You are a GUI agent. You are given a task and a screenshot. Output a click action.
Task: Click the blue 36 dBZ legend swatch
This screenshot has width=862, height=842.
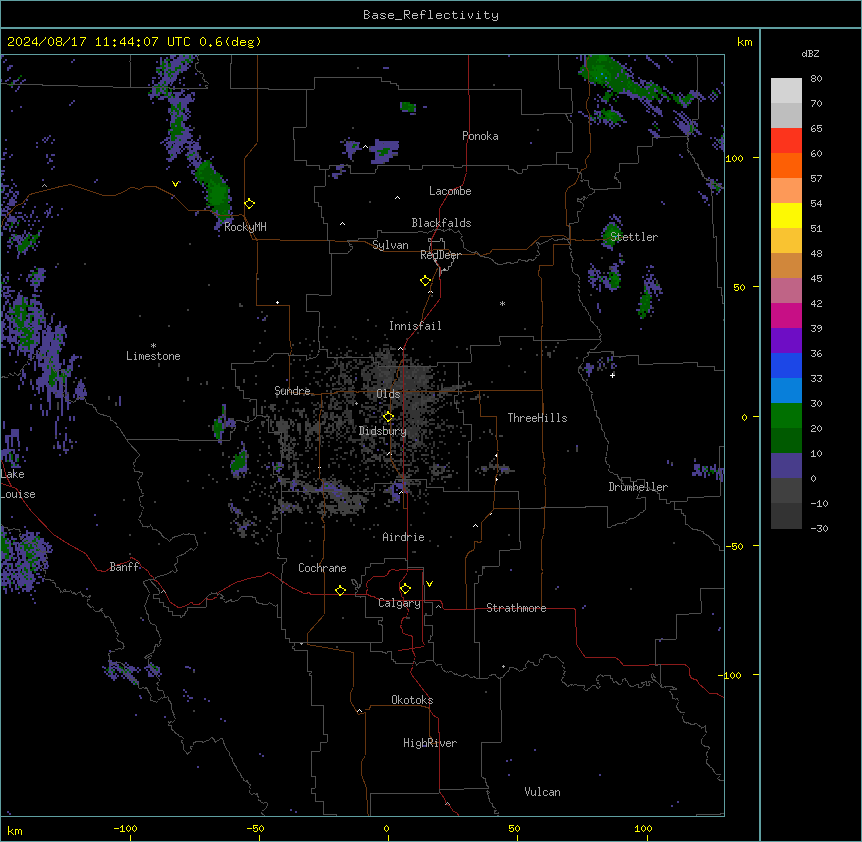(786, 365)
